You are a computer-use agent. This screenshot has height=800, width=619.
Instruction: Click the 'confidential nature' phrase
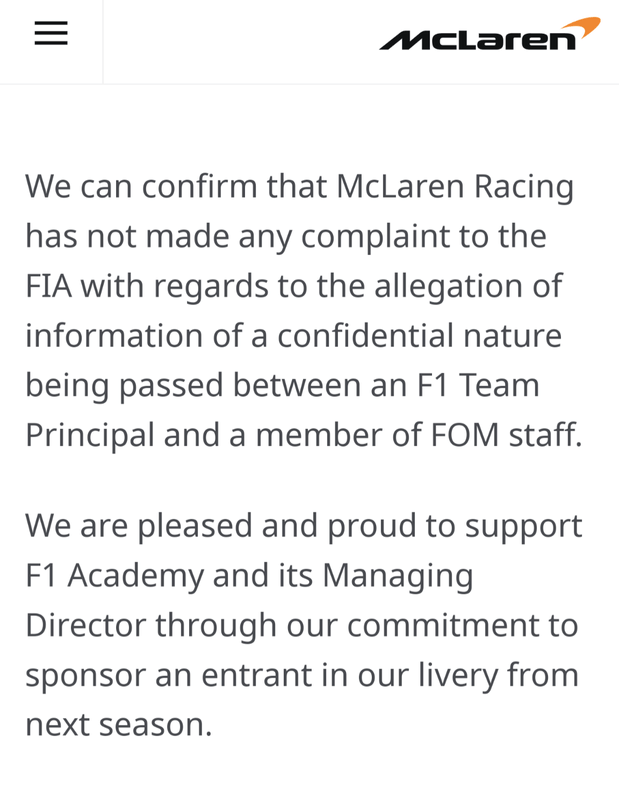(419, 335)
